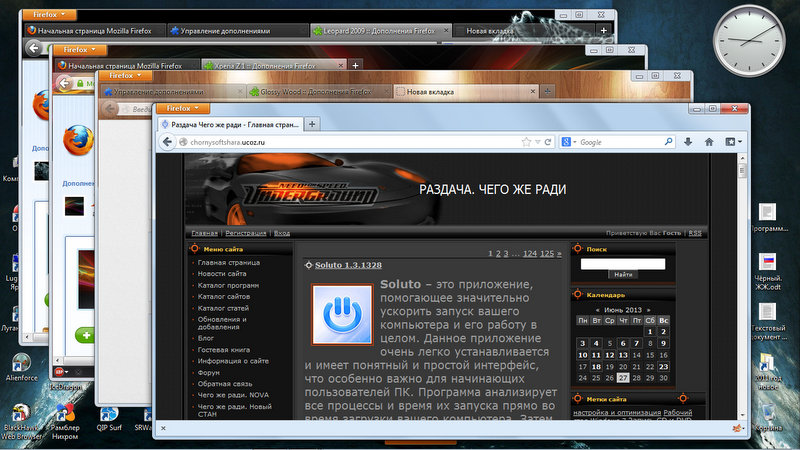
Task: Open 'Главная' link in site header
Action: click(x=204, y=233)
